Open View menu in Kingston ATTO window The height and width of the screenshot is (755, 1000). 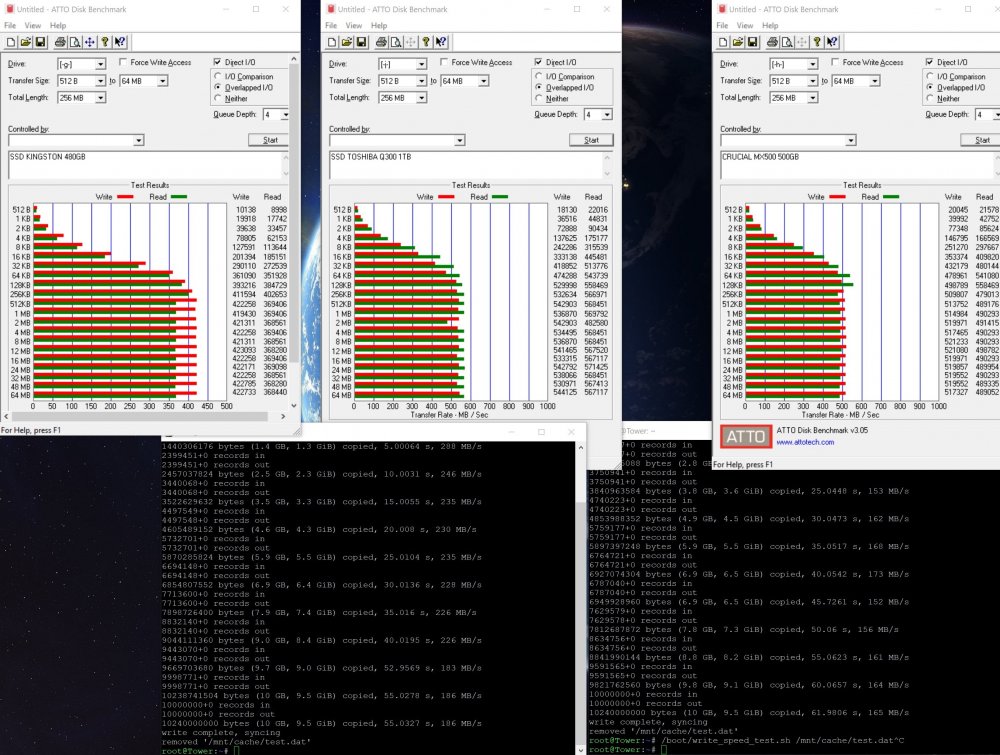pyautogui.click(x=33, y=26)
